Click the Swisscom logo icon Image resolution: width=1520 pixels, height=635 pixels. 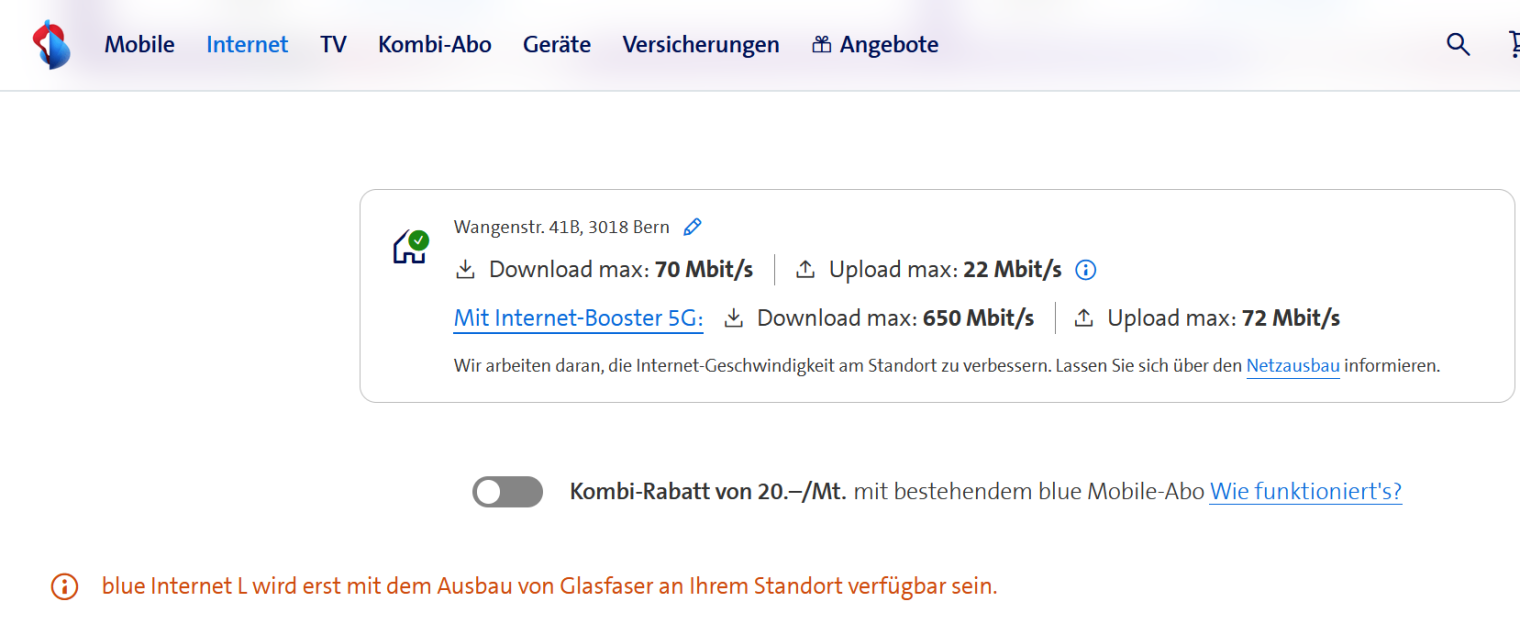pos(51,45)
